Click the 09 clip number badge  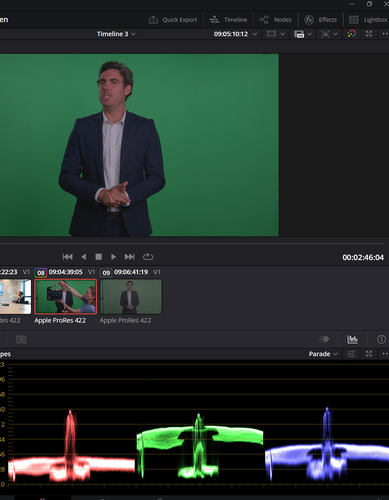coord(106,273)
